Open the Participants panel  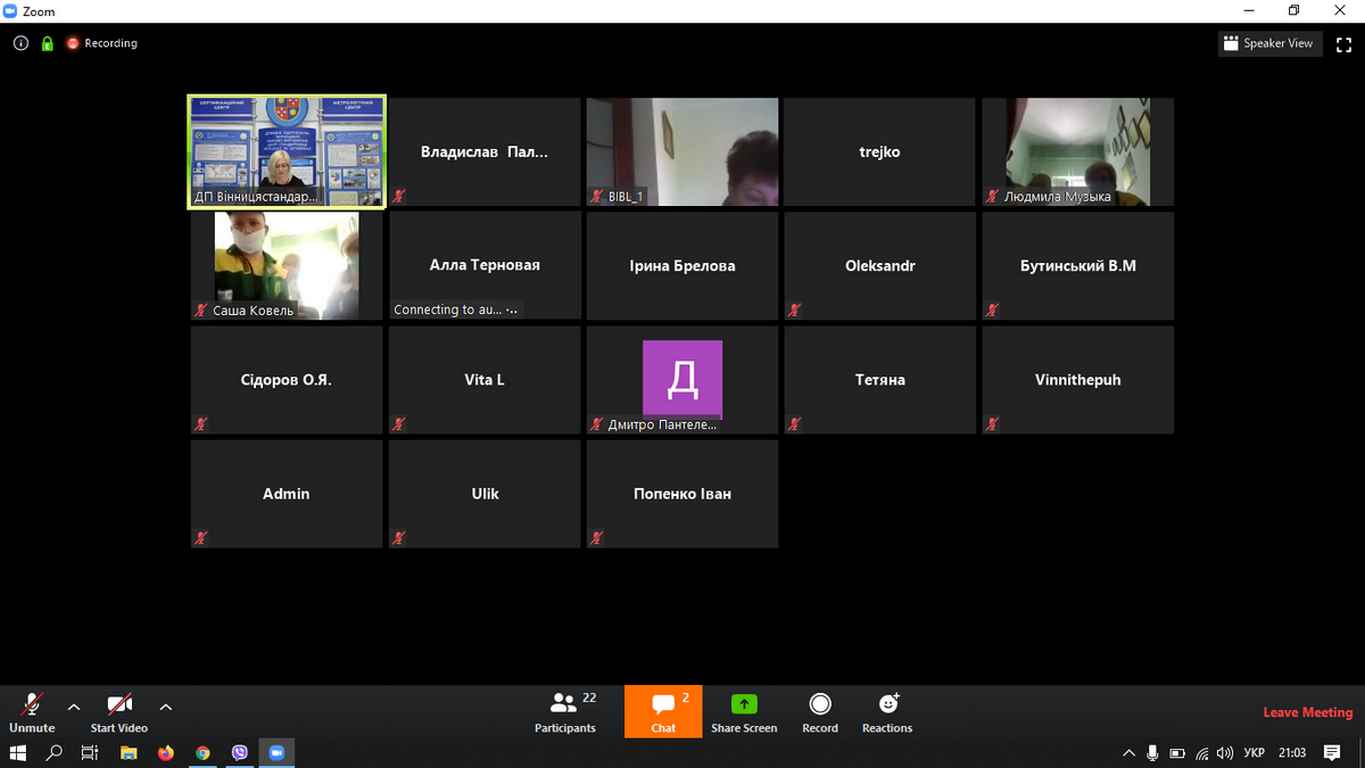tap(565, 712)
